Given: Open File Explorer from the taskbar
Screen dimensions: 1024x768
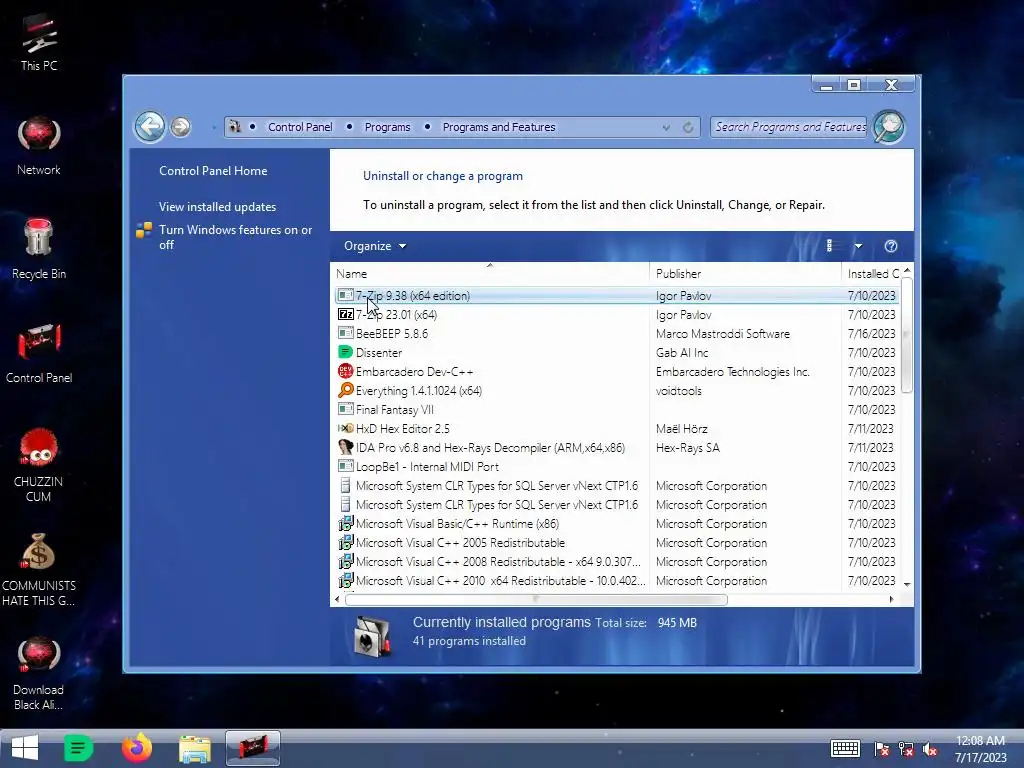Looking at the screenshot, I should coord(195,749).
